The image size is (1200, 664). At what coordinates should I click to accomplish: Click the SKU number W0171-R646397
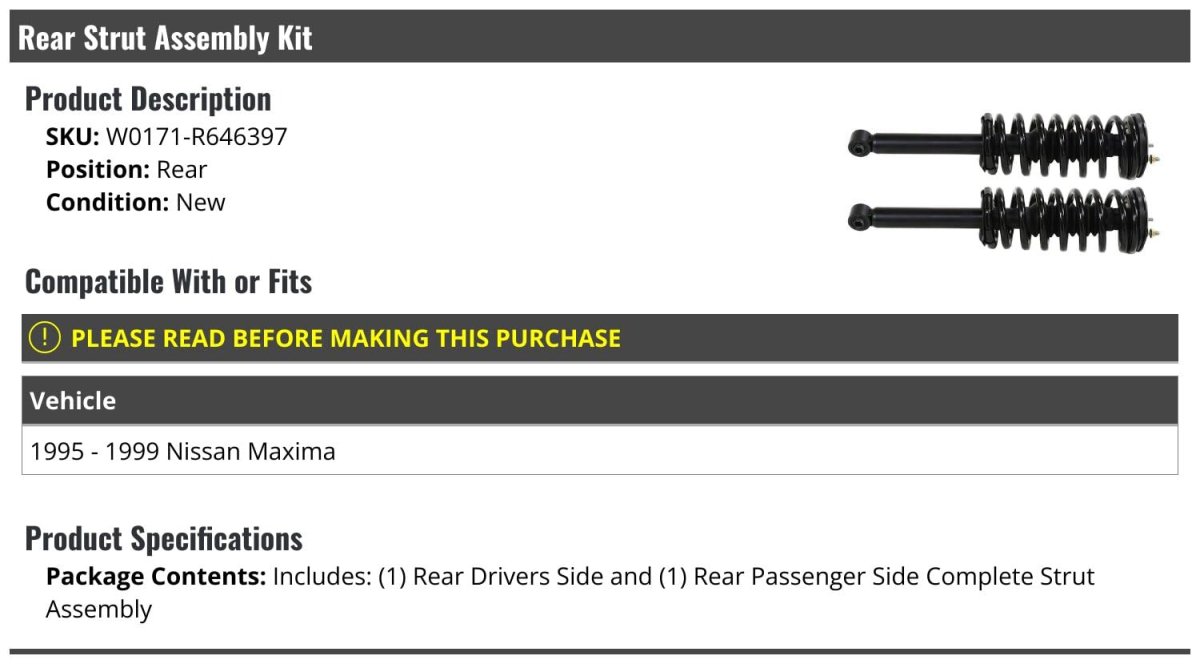pyautogui.click(x=196, y=137)
